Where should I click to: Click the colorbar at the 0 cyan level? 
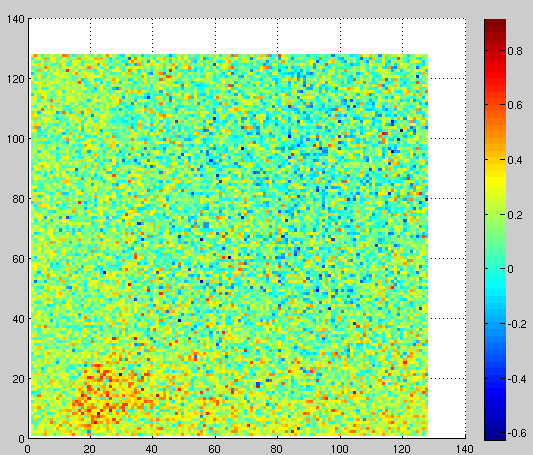pyautogui.click(x=495, y=268)
